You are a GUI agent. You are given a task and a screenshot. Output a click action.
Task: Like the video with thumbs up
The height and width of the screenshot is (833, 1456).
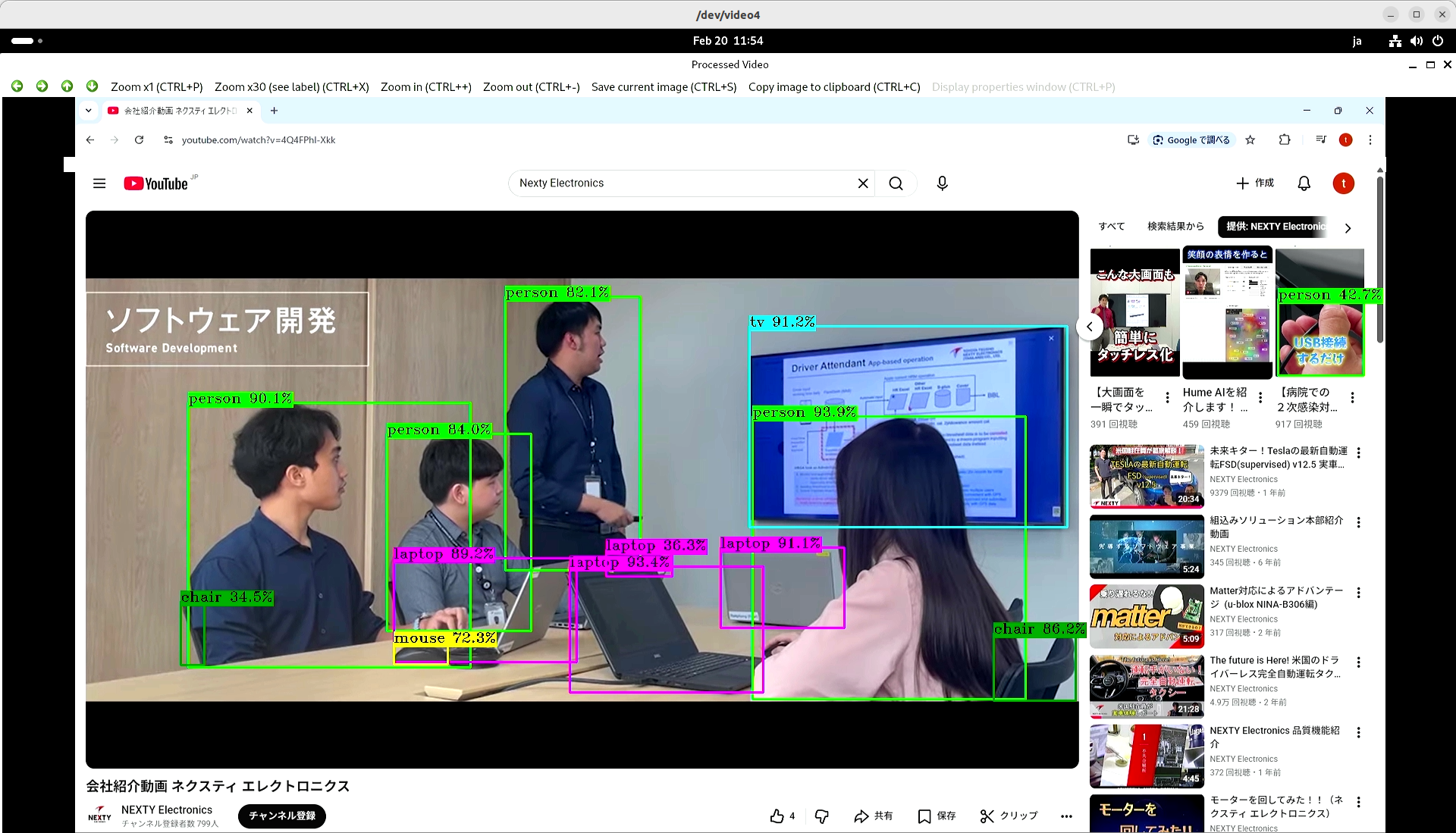pyautogui.click(x=777, y=816)
